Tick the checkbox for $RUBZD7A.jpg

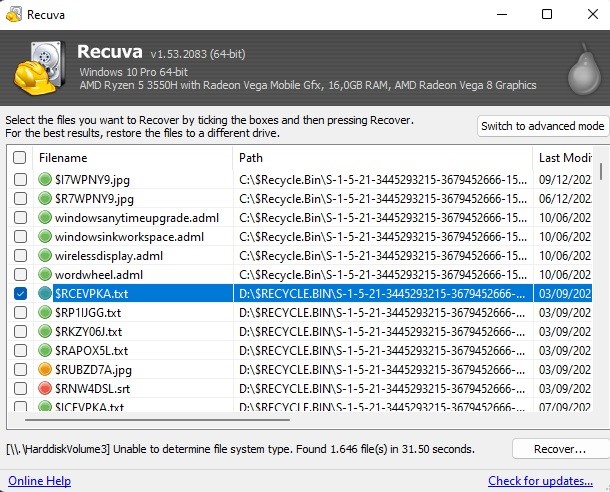[20, 369]
